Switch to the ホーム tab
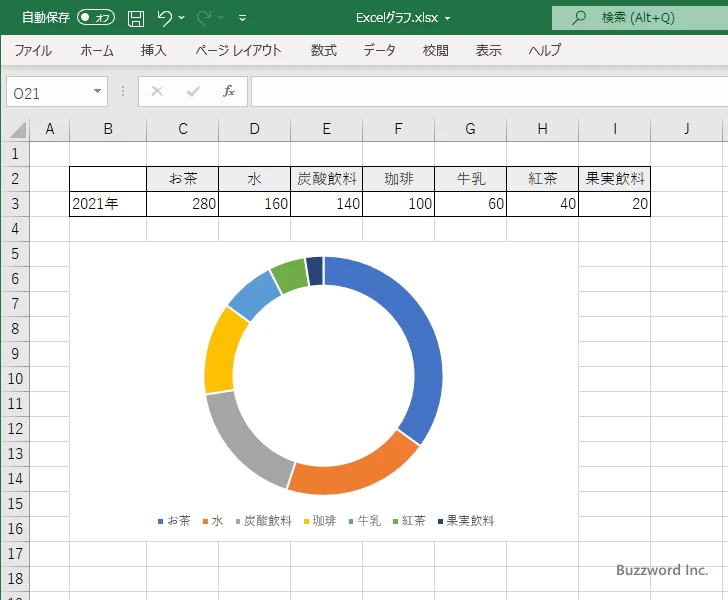The image size is (728, 600). pos(97,50)
